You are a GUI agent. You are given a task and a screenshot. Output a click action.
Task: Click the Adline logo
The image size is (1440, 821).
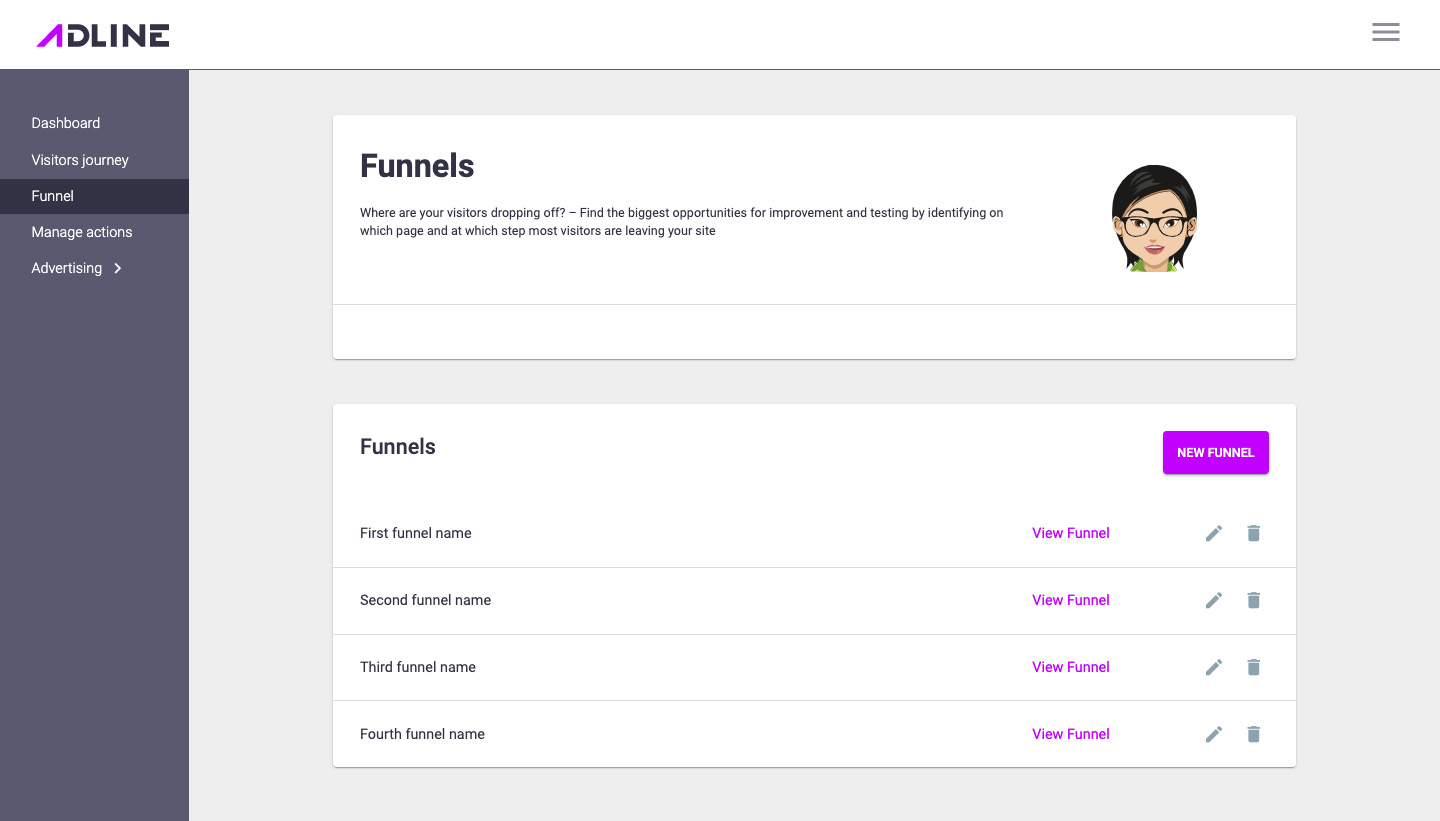coord(103,36)
